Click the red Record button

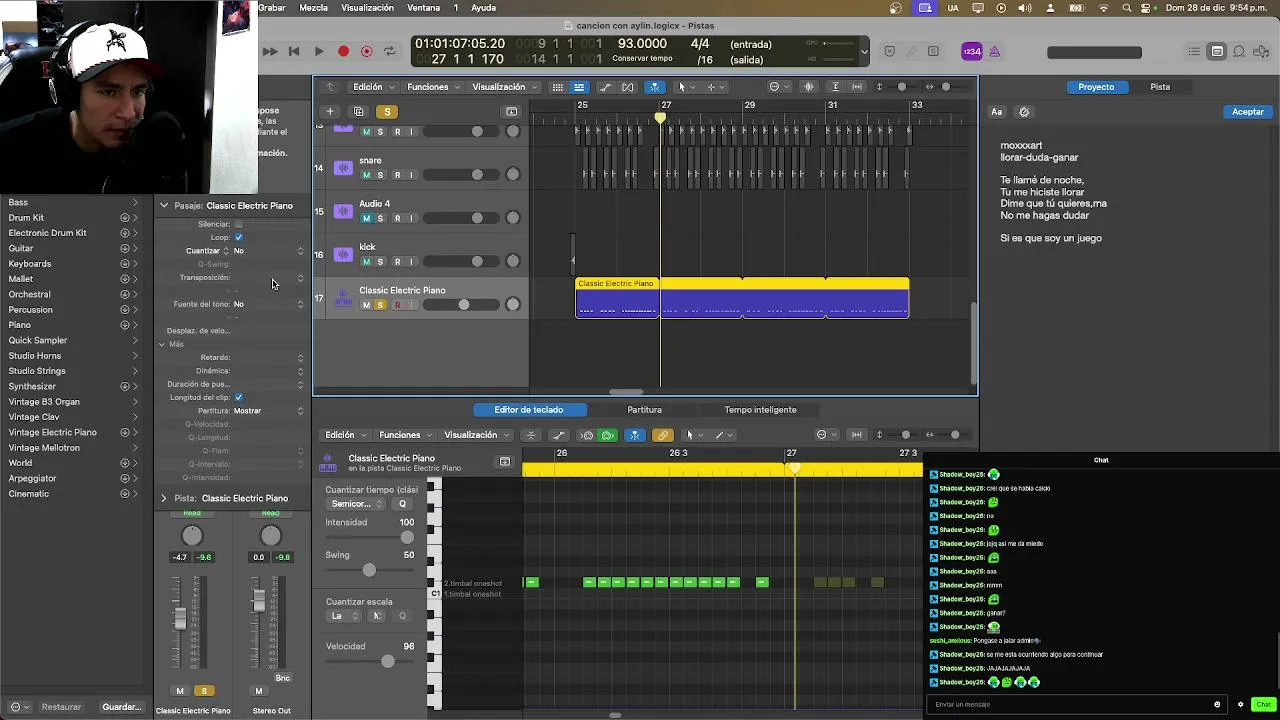[x=343, y=51]
